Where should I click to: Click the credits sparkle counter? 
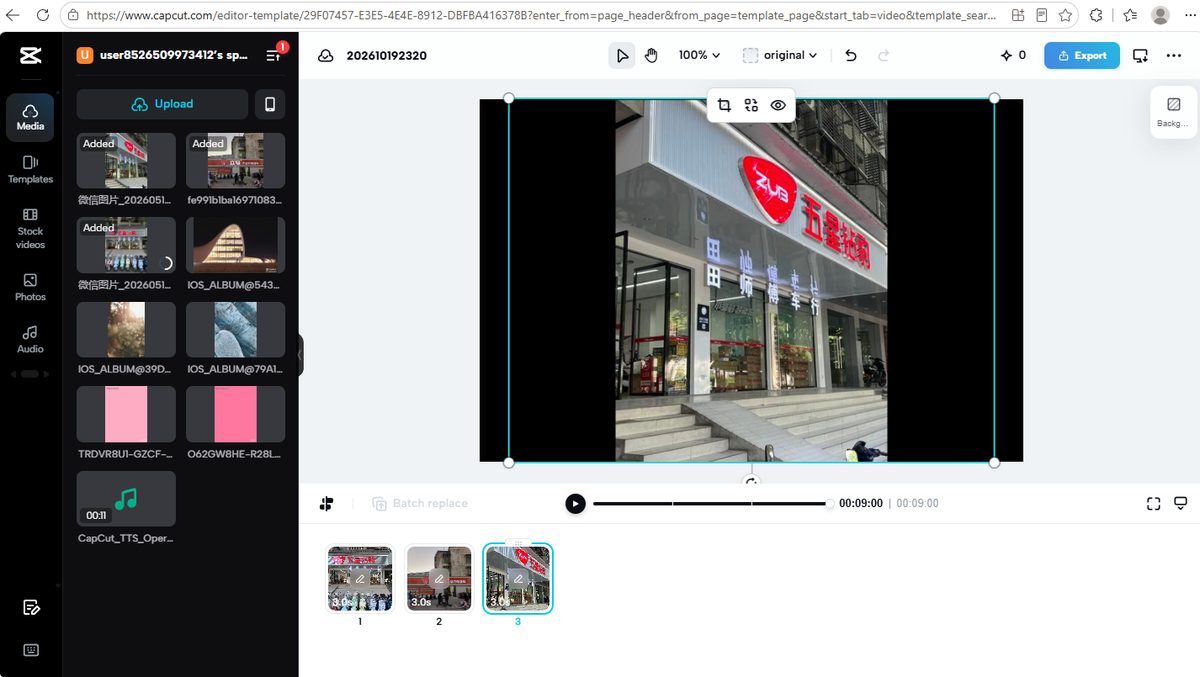coord(1013,56)
